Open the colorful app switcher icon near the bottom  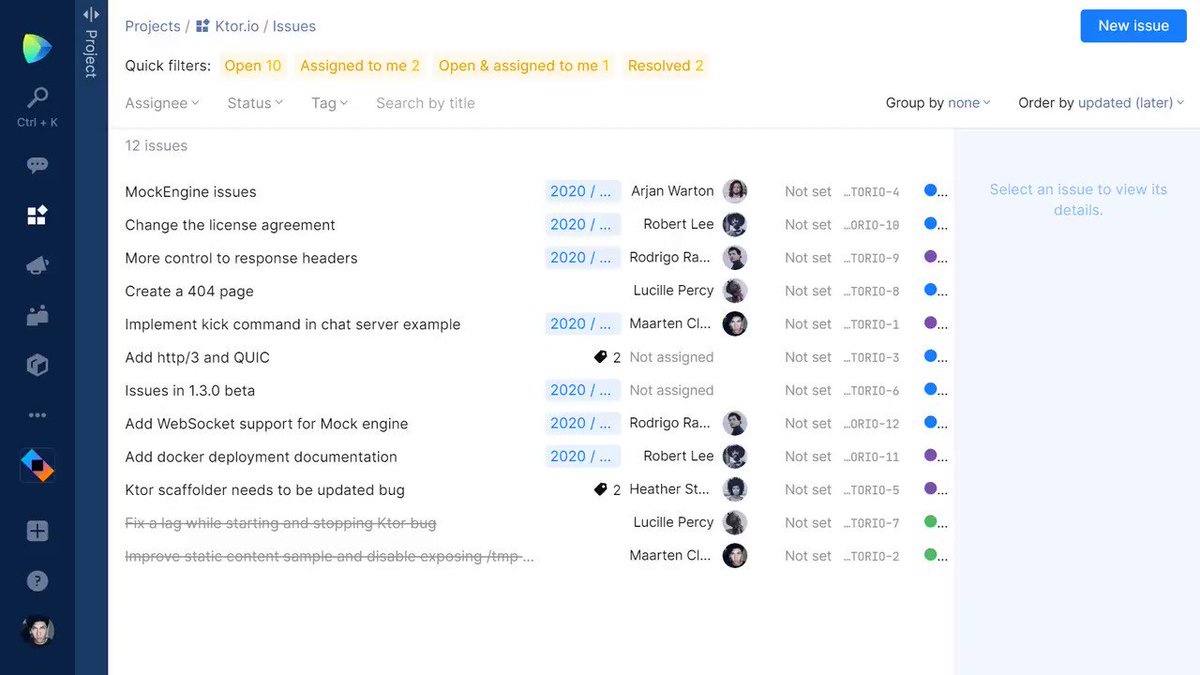click(37, 464)
